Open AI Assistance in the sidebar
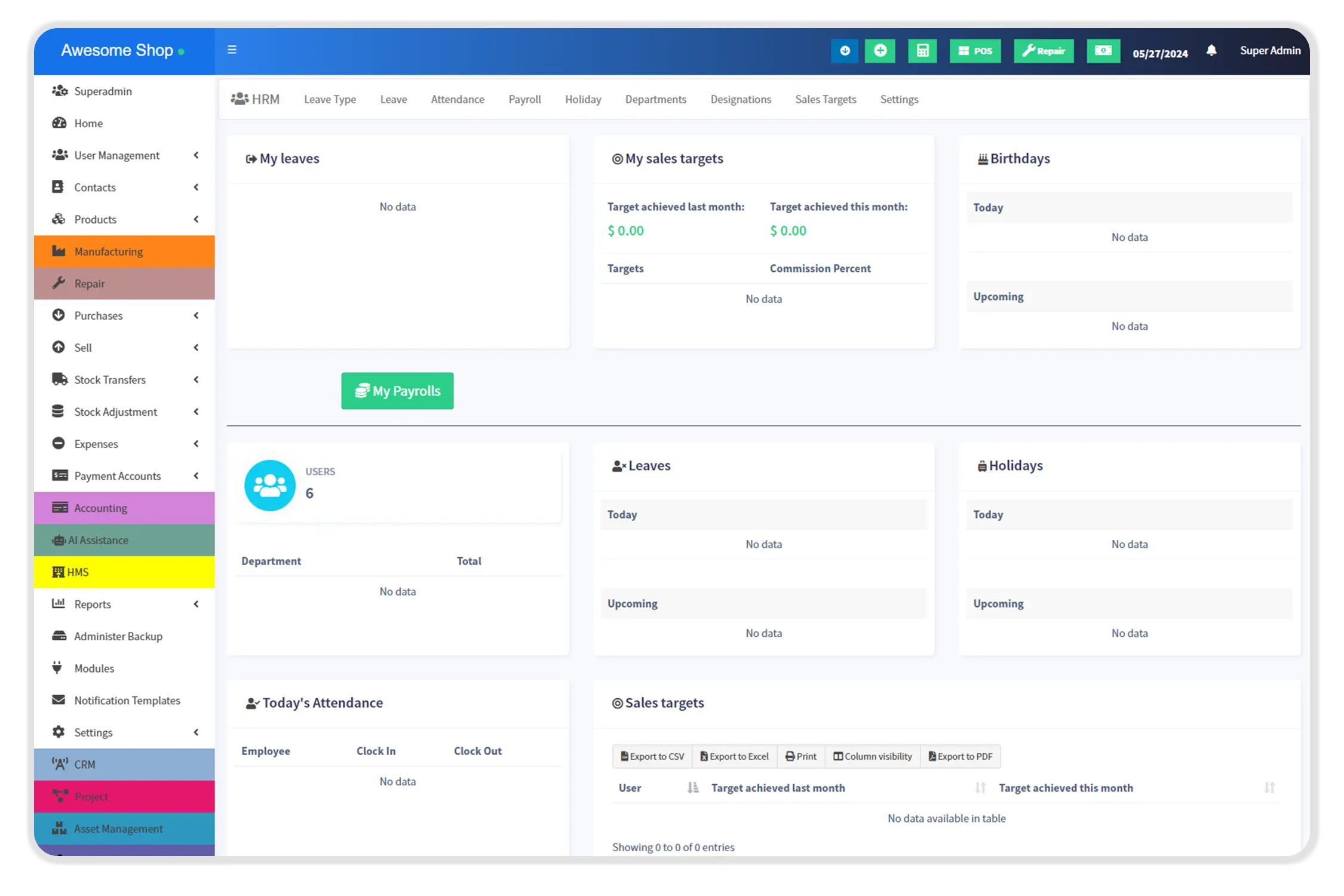 coord(124,540)
